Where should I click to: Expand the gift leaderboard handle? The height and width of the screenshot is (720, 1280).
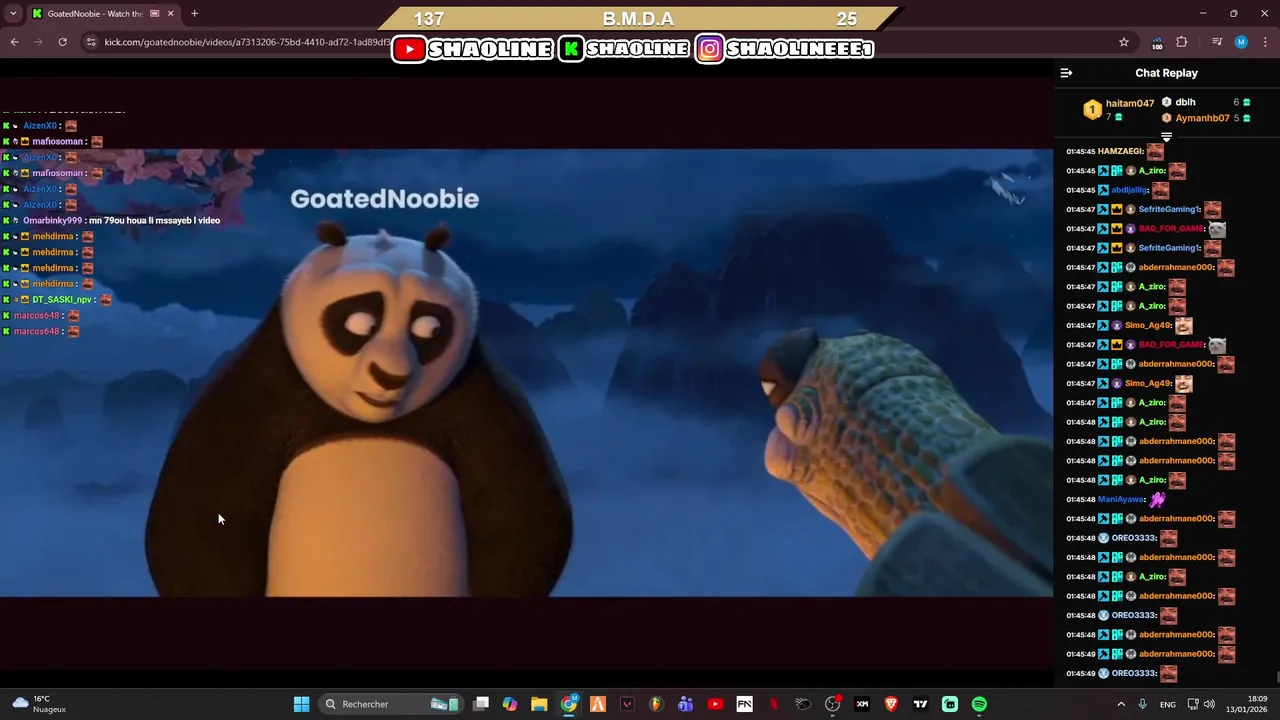pyautogui.click(x=1166, y=136)
